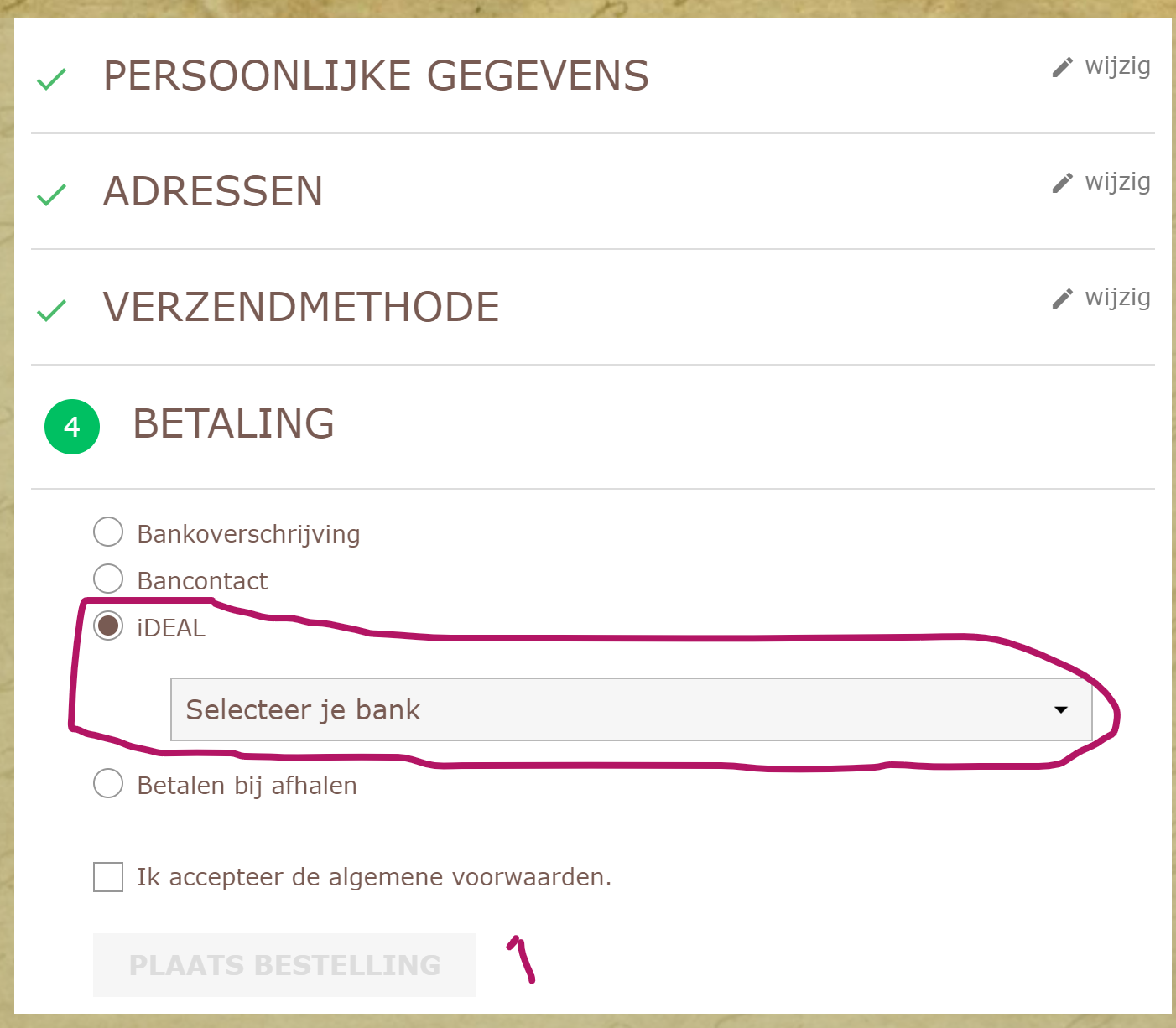Accept the algemene voorwaarden checkbox
1176x1028 pixels.
tap(108, 877)
